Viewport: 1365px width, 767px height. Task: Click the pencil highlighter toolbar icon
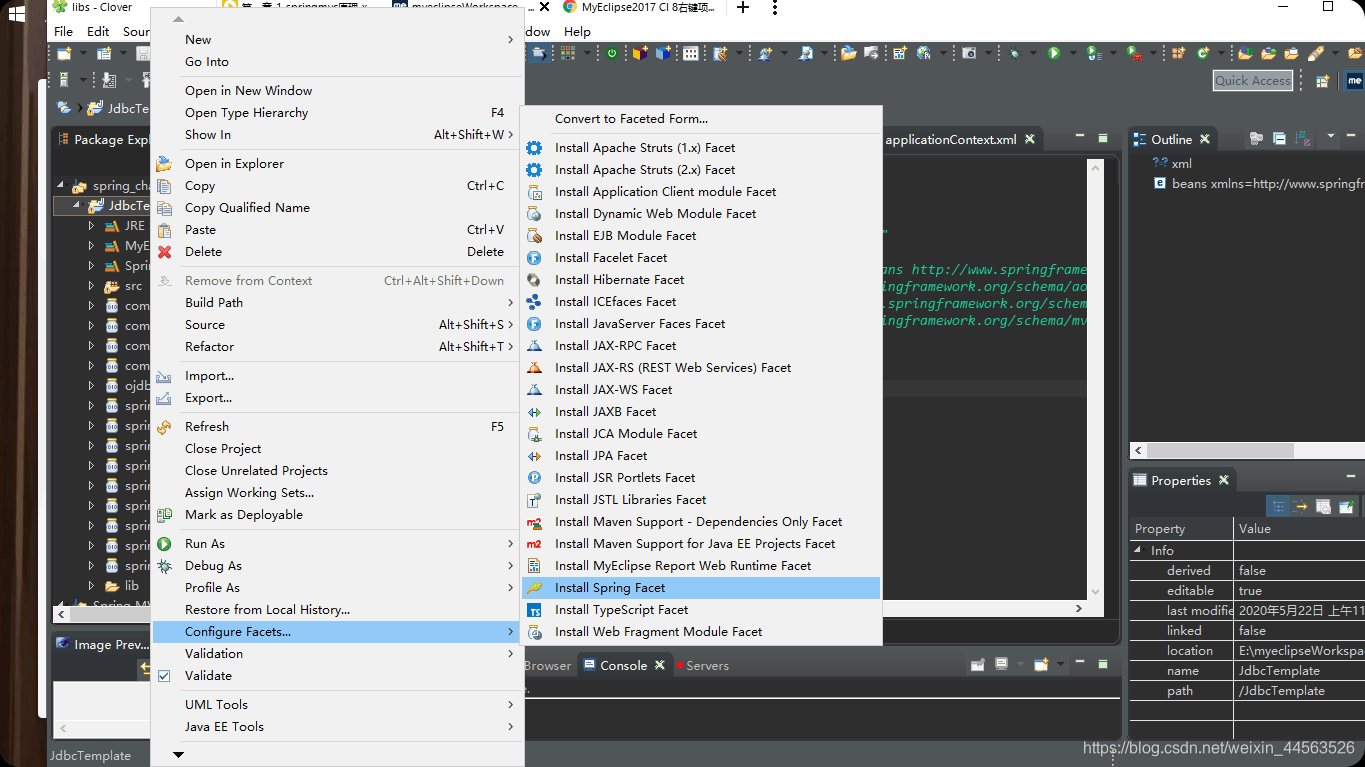[x=1316, y=53]
